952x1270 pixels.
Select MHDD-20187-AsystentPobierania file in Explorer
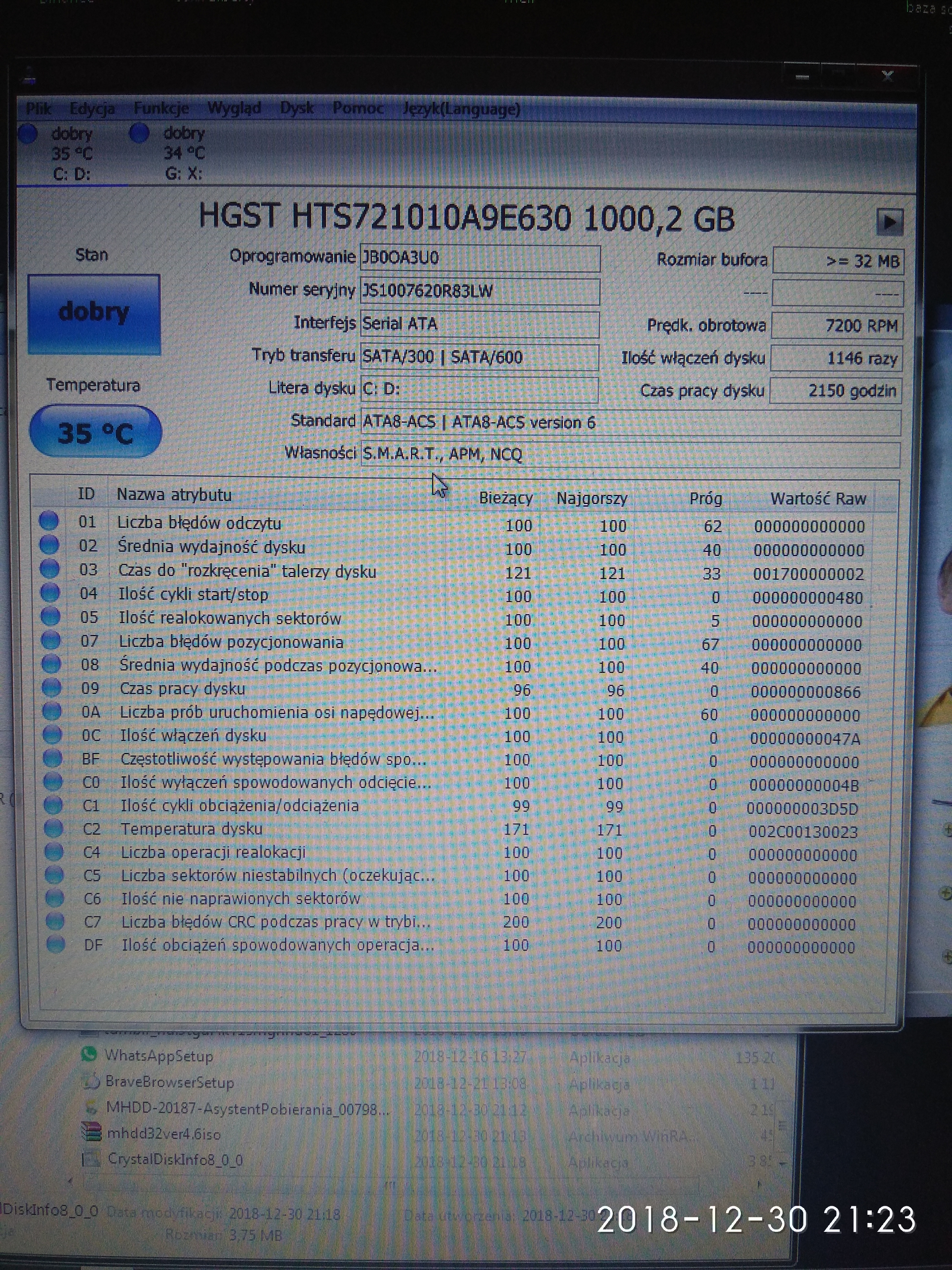click(248, 1109)
